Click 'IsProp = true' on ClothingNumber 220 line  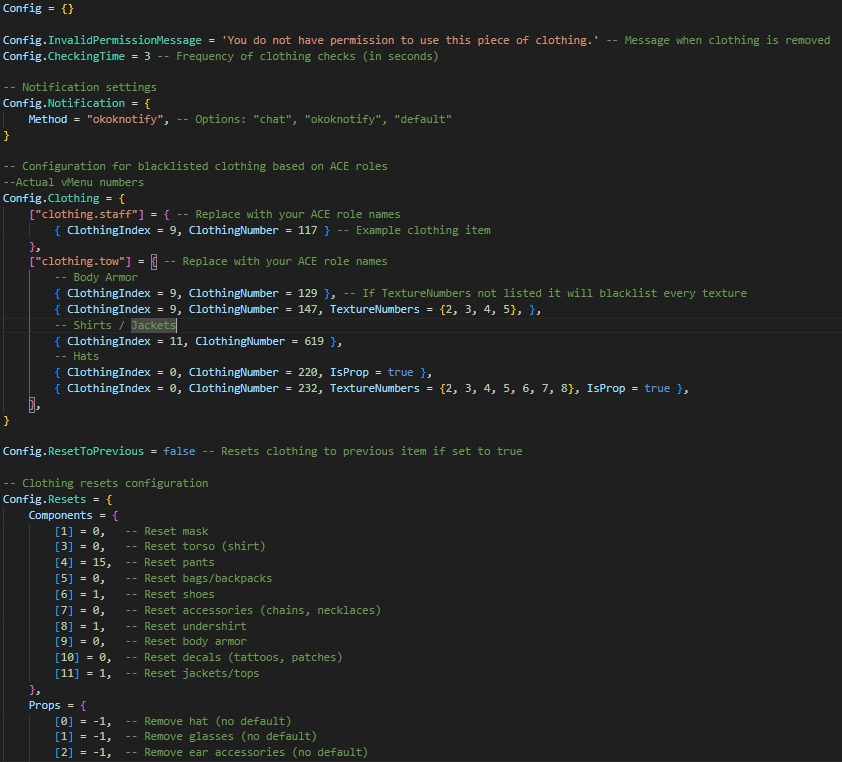click(x=372, y=373)
